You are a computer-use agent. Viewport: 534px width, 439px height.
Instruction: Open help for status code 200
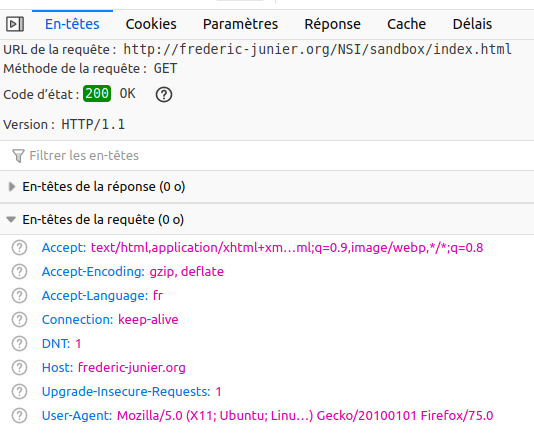click(164, 94)
